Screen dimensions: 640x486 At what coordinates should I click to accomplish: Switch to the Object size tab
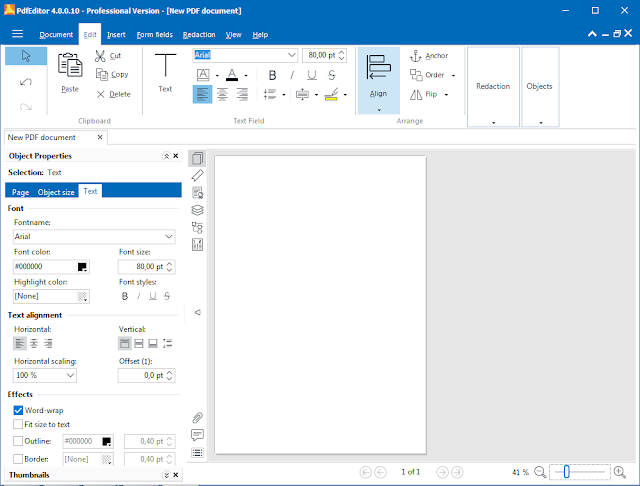tap(56, 192)
